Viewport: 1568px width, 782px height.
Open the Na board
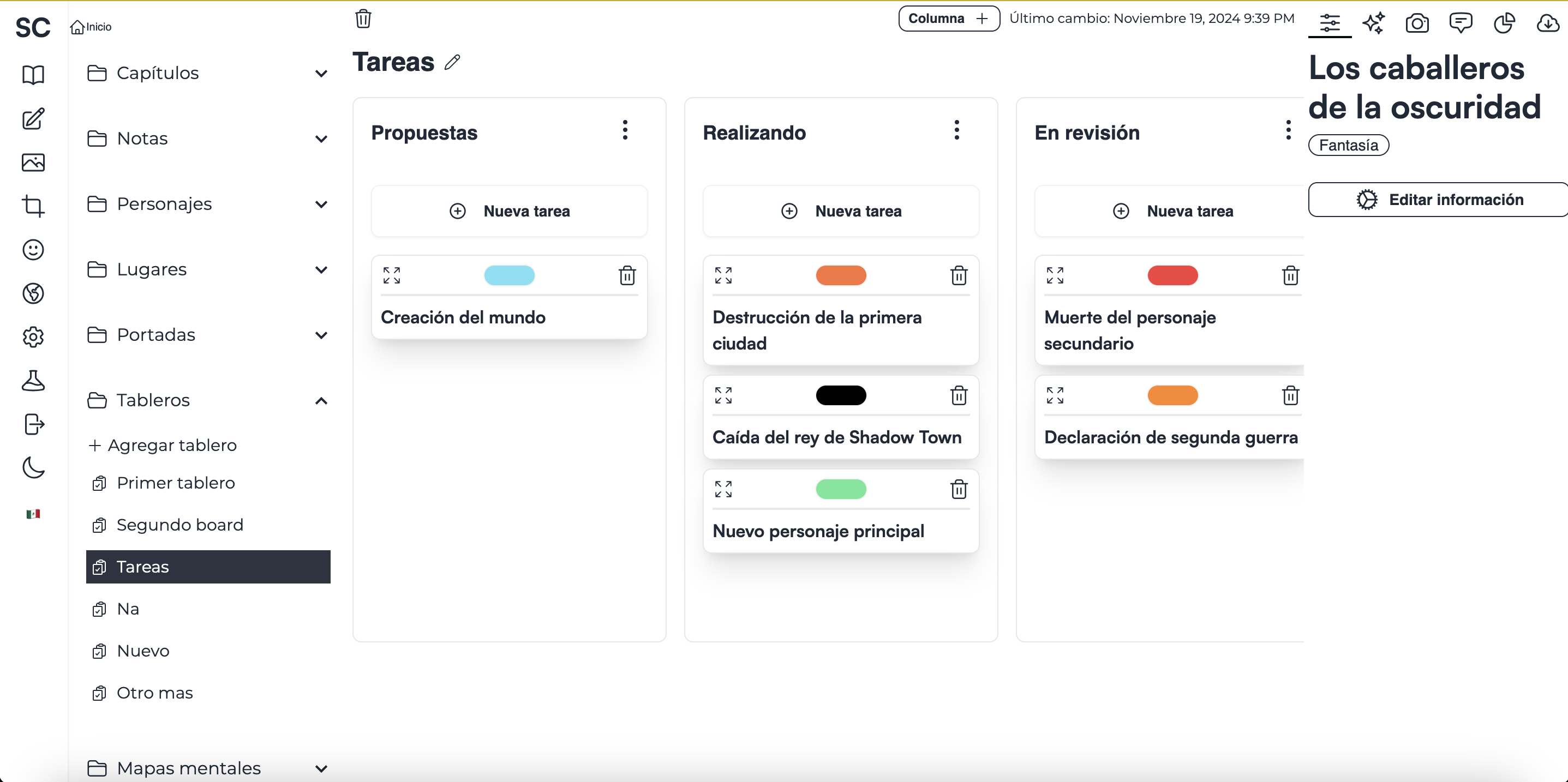208,609
